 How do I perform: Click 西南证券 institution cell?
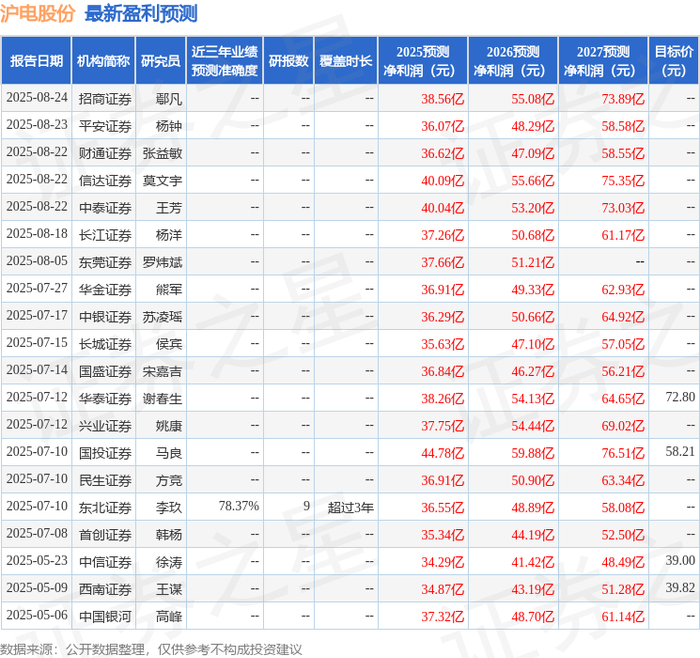pos(105,589)
